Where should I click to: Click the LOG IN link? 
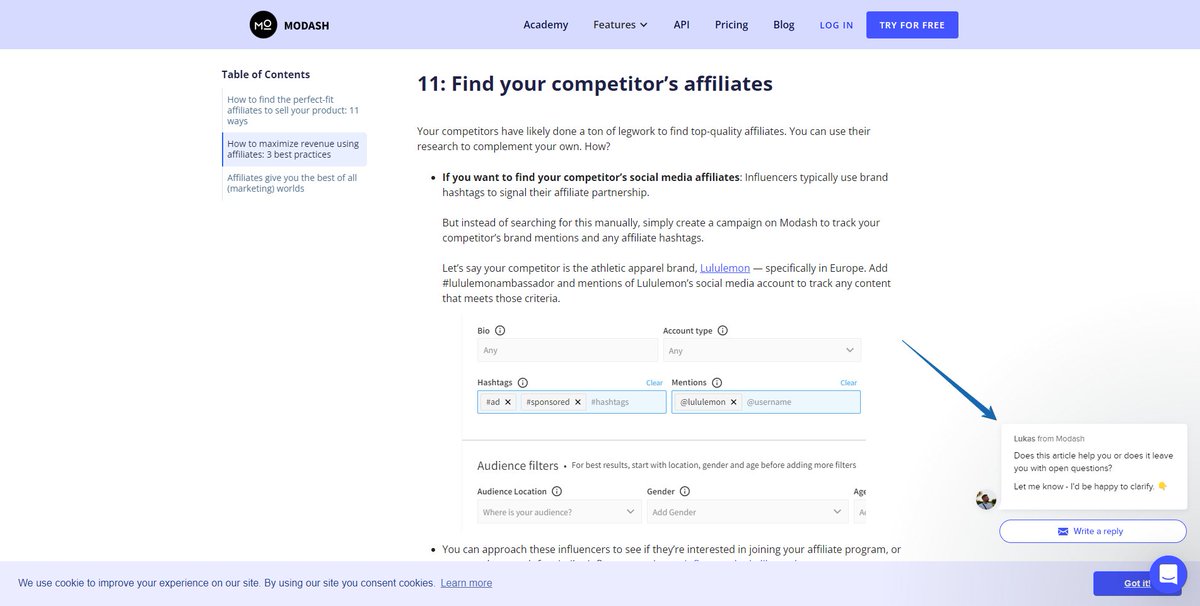[836, 25]
